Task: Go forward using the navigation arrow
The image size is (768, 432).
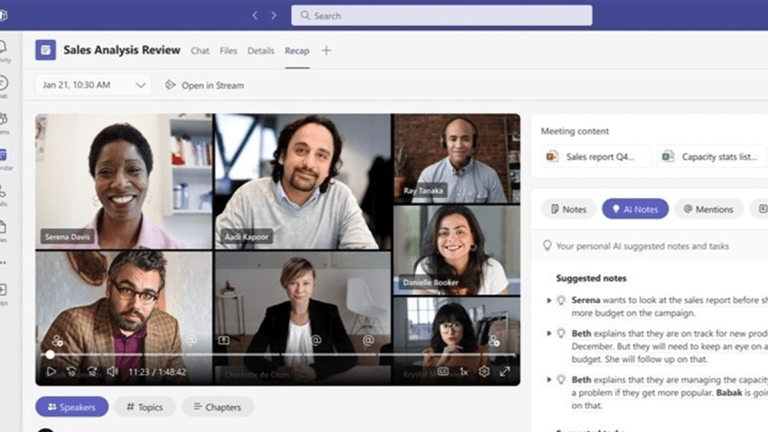Action: (x=275, y=15)
